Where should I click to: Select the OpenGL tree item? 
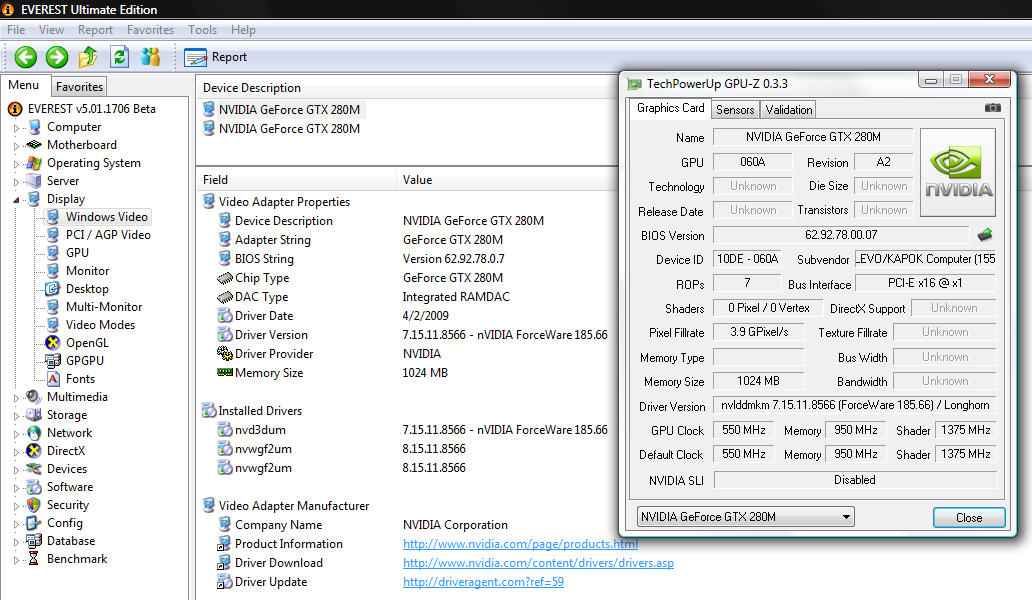[87, 343]
